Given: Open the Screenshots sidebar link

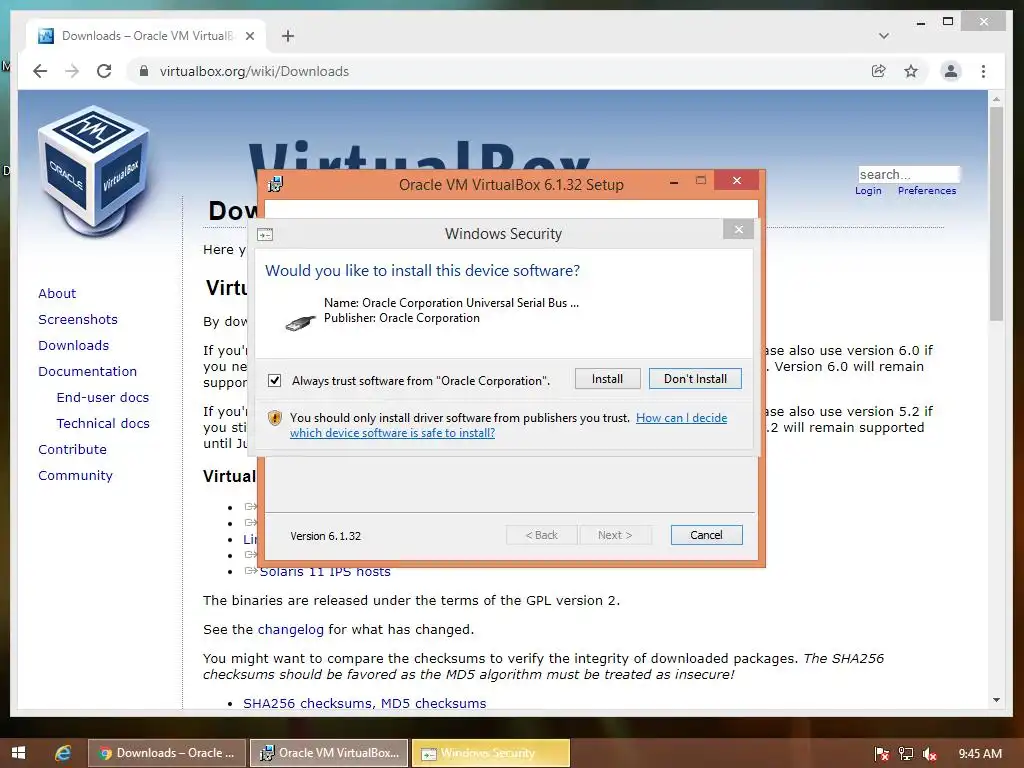Looking at the screenshot, I should tap(78, 319).
